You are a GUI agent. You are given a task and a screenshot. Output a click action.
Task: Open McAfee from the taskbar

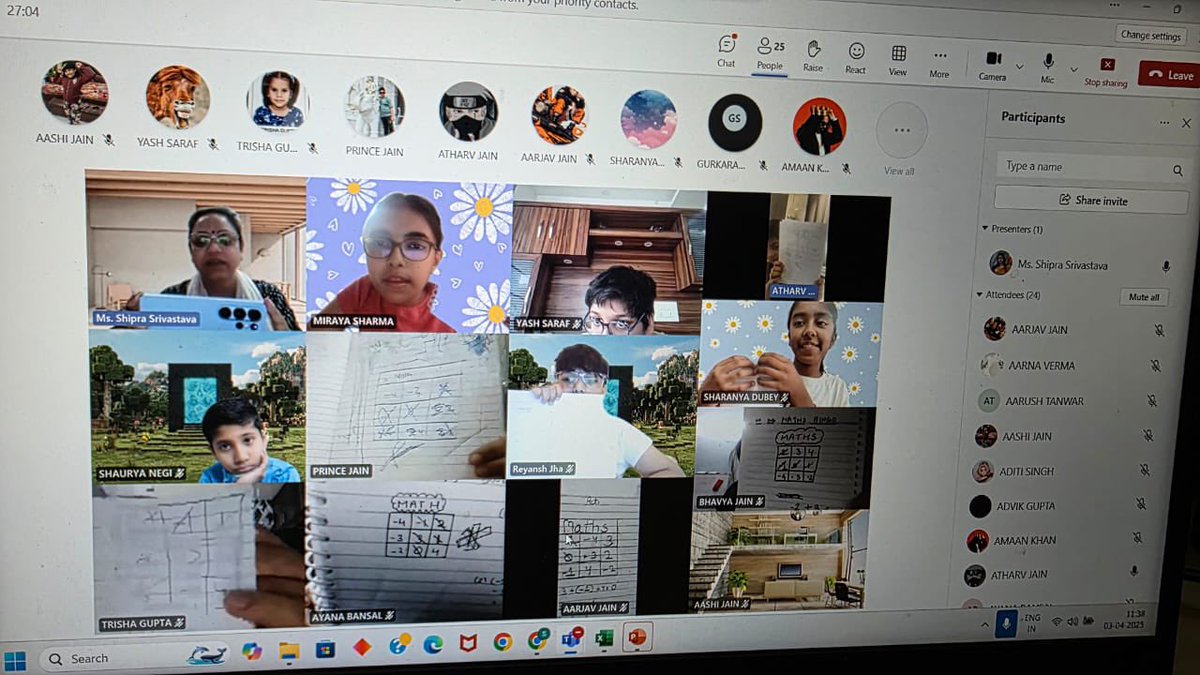coord(468,643)
